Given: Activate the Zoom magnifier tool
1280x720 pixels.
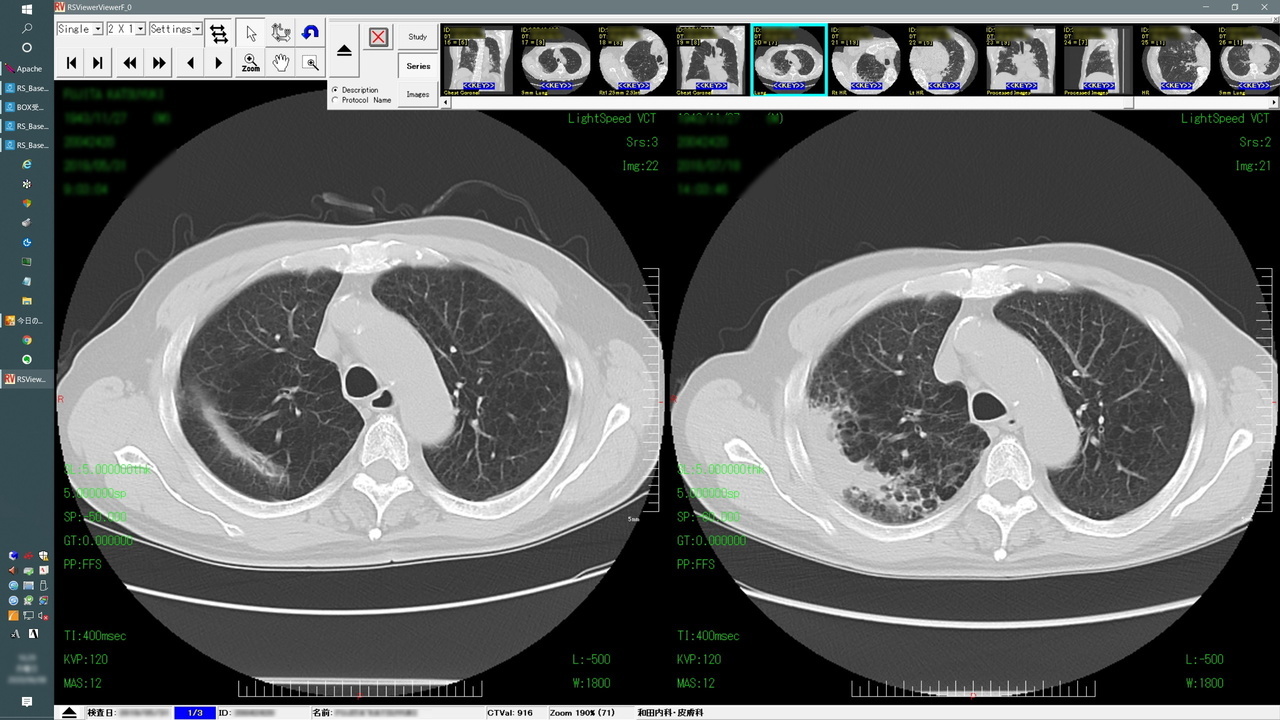Looking at the screenshot, I should click(x=251, y=63).
